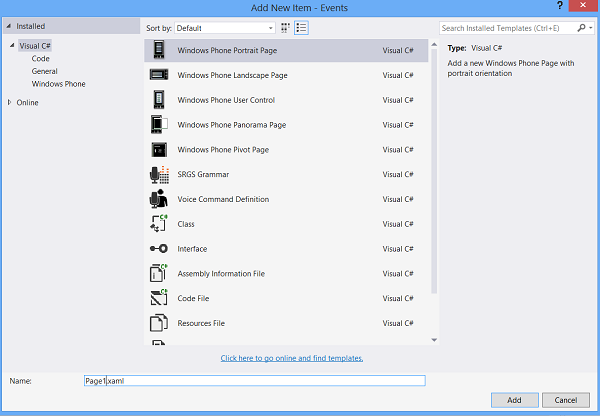Expand the Online node

(x=9, y=102)
